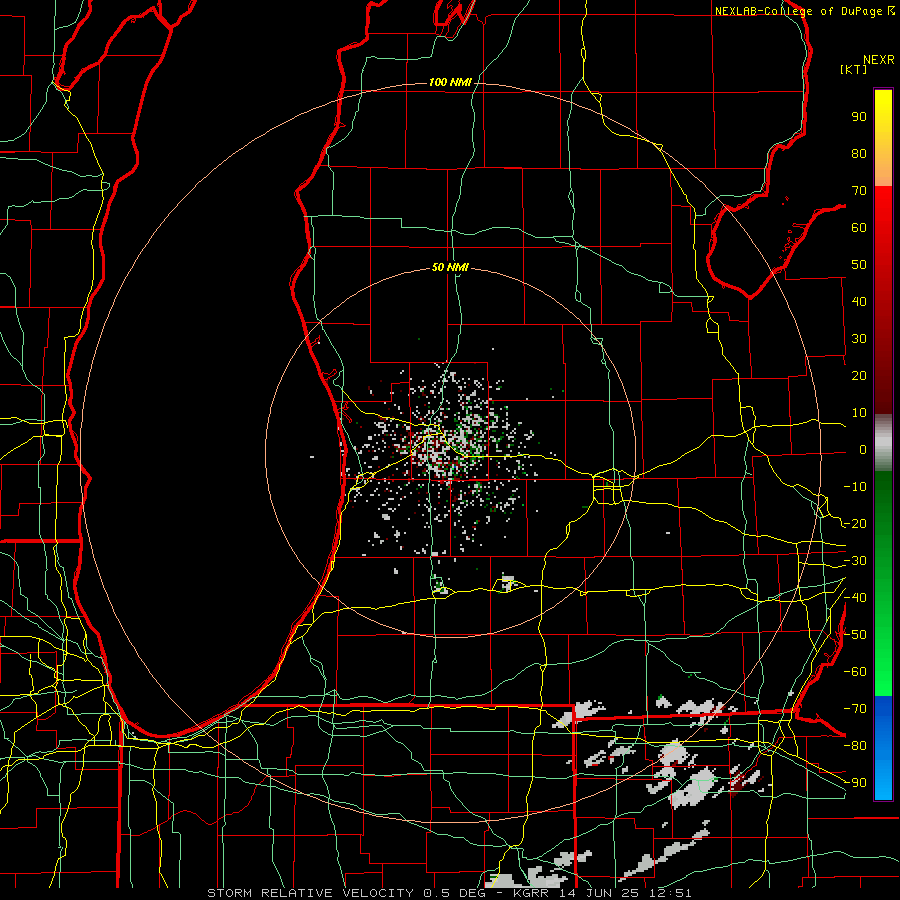The image size is (900, 900).
Task: Click the -40 value on the scale
Action: click(x=855, y=598)
